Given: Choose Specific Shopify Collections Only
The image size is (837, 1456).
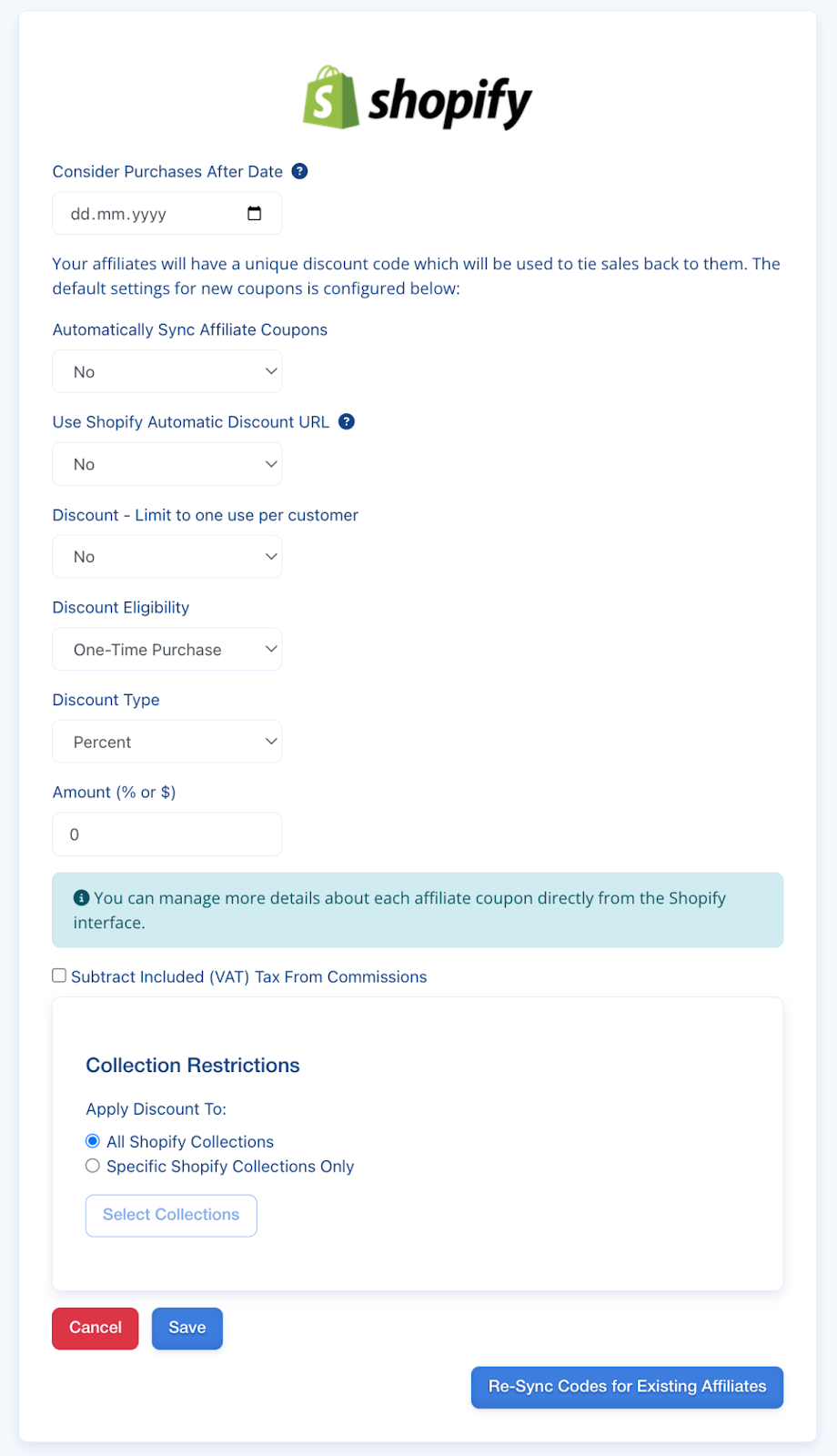Looking at the screenshot, I should (92, 1166).
